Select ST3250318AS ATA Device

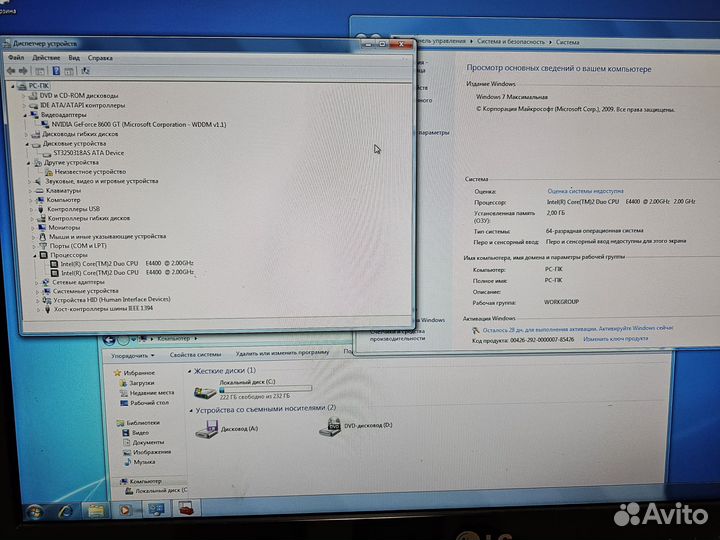tap(89, 152)
